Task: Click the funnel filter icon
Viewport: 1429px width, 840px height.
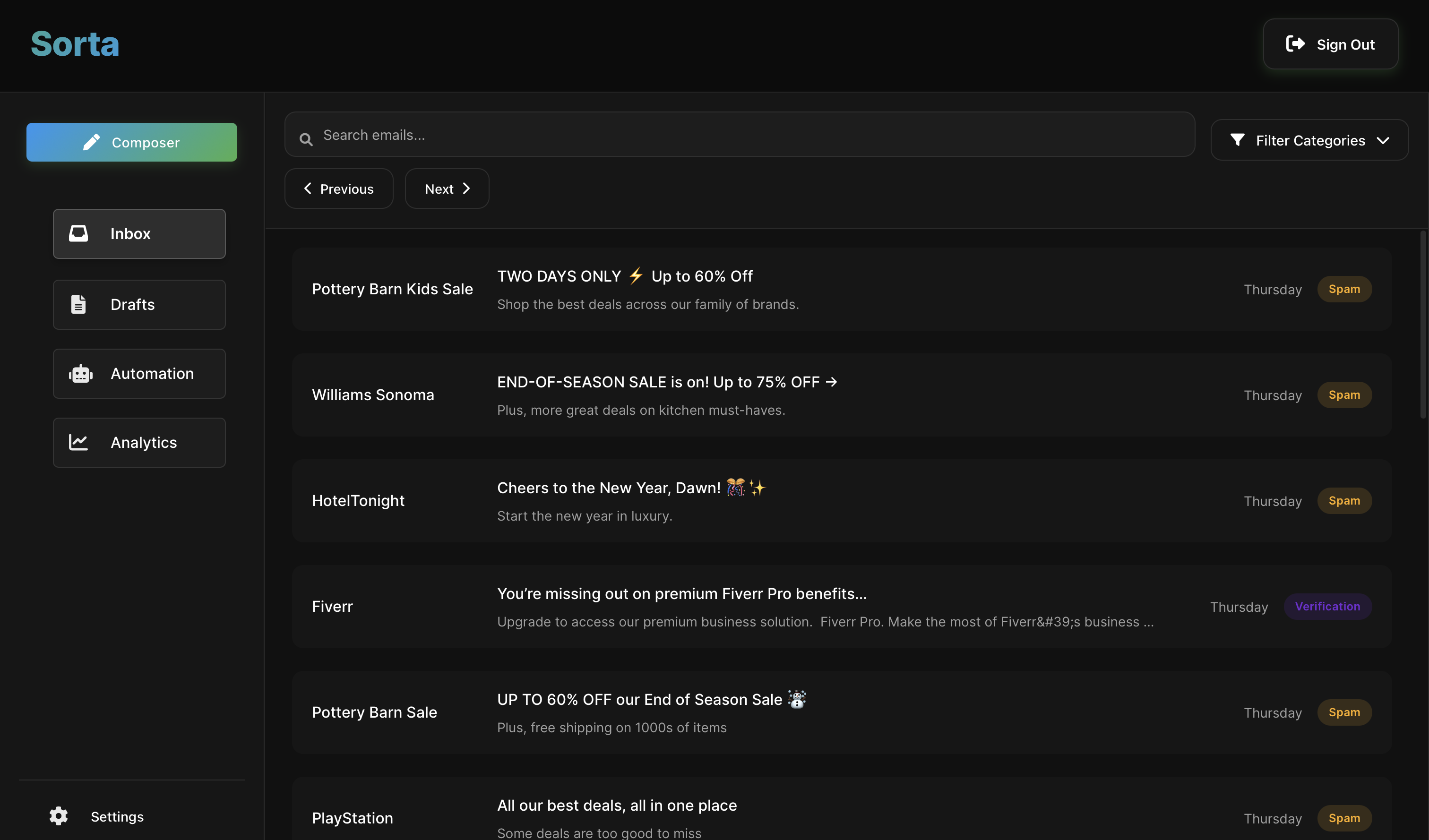Action: click(1237, 139)
